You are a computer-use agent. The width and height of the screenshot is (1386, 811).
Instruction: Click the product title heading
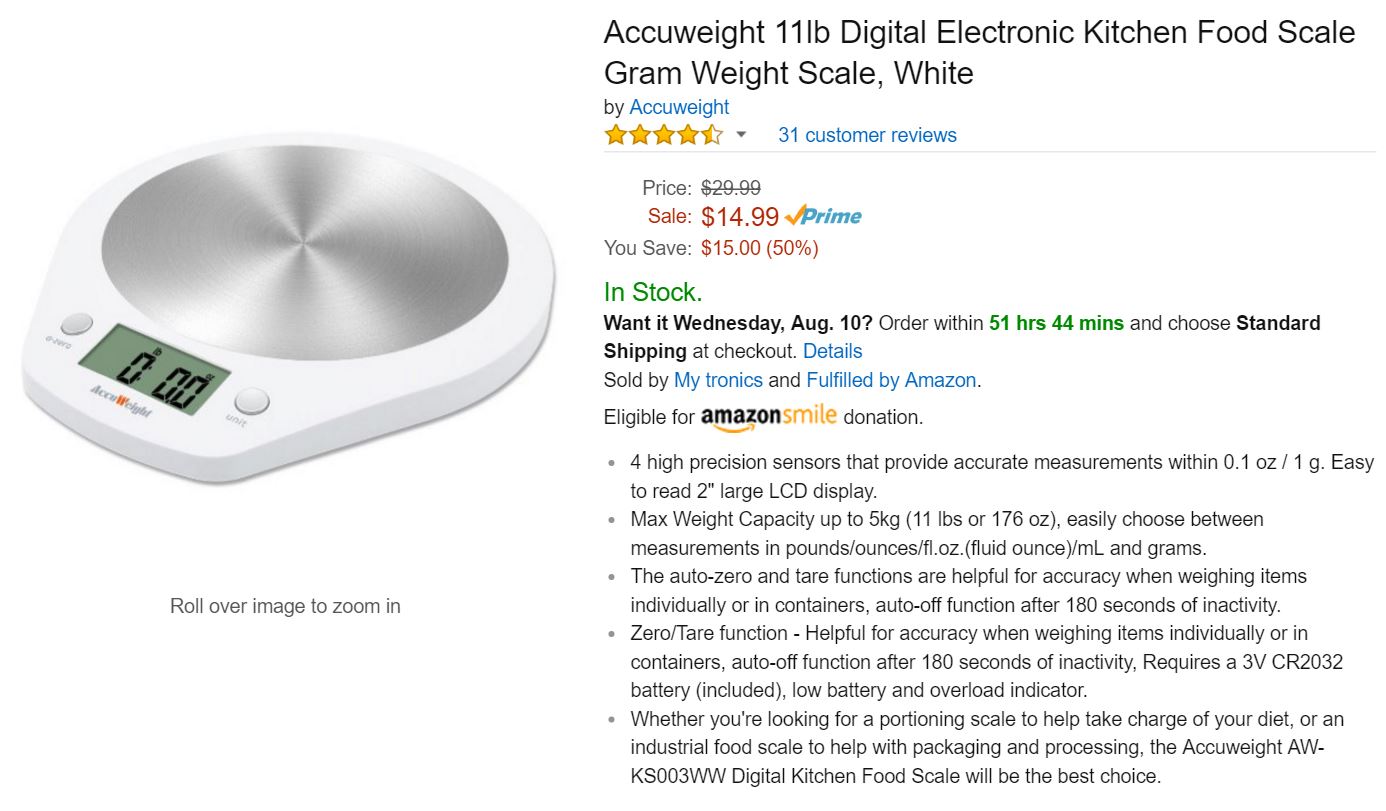[979, 52]
